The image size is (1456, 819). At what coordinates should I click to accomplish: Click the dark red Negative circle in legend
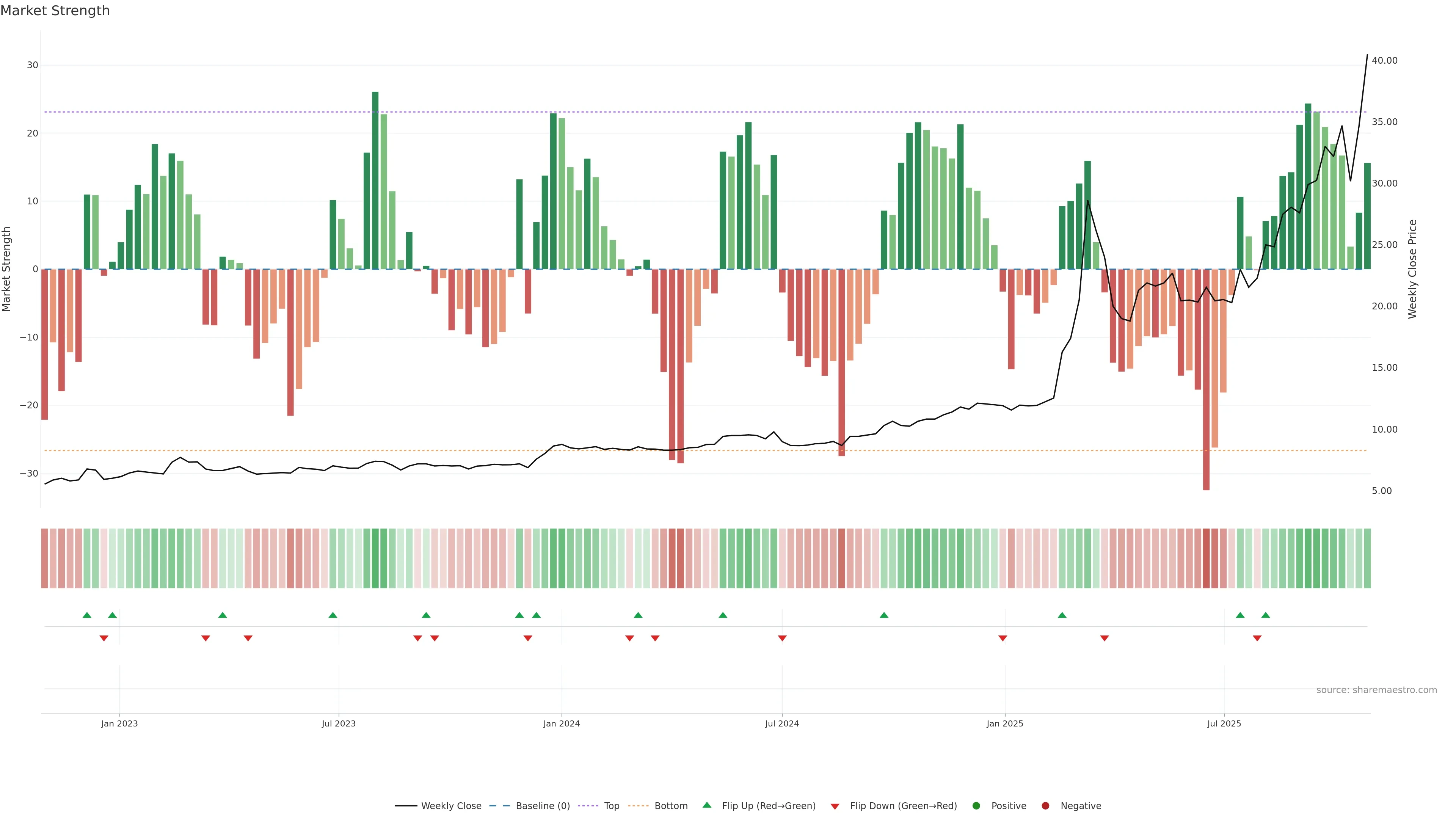click(x=1045, y=805)
